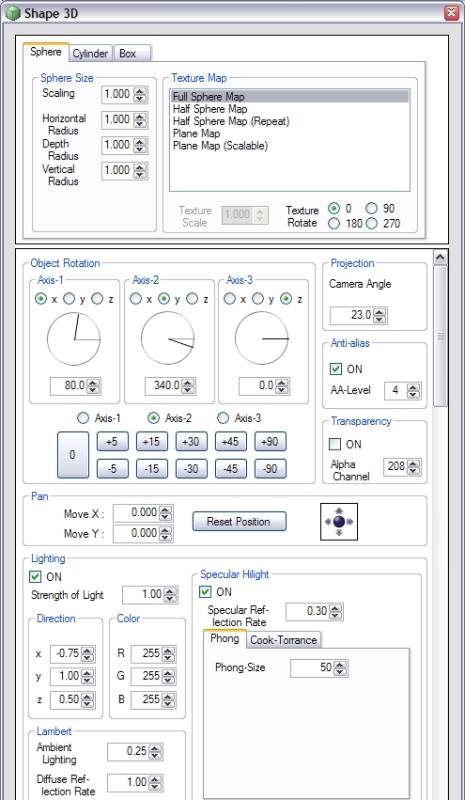Viewport: 465px width, 800px height.
Task: Click the +45 rotation button
Action: coord(231,442)
